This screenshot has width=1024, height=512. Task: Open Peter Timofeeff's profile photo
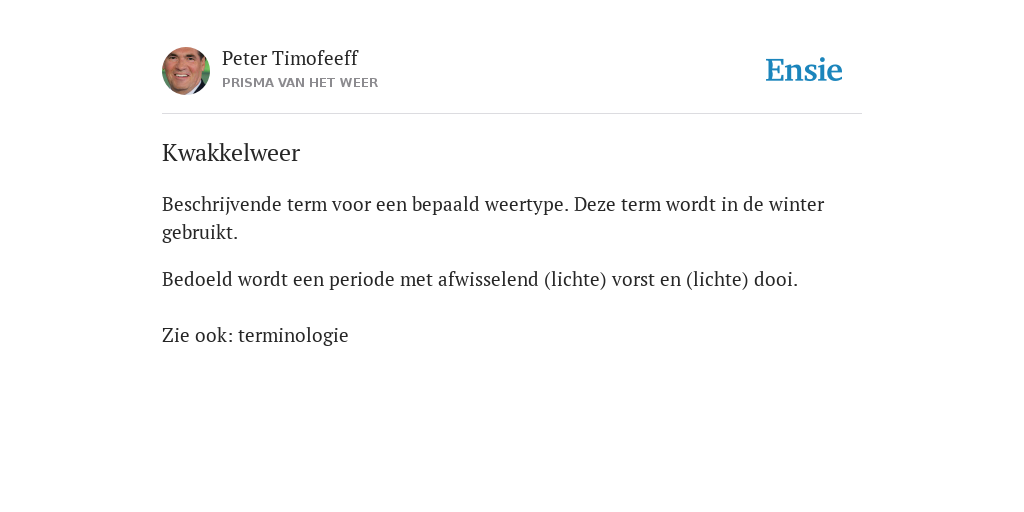pyautogui.click(x=186, y=71)
